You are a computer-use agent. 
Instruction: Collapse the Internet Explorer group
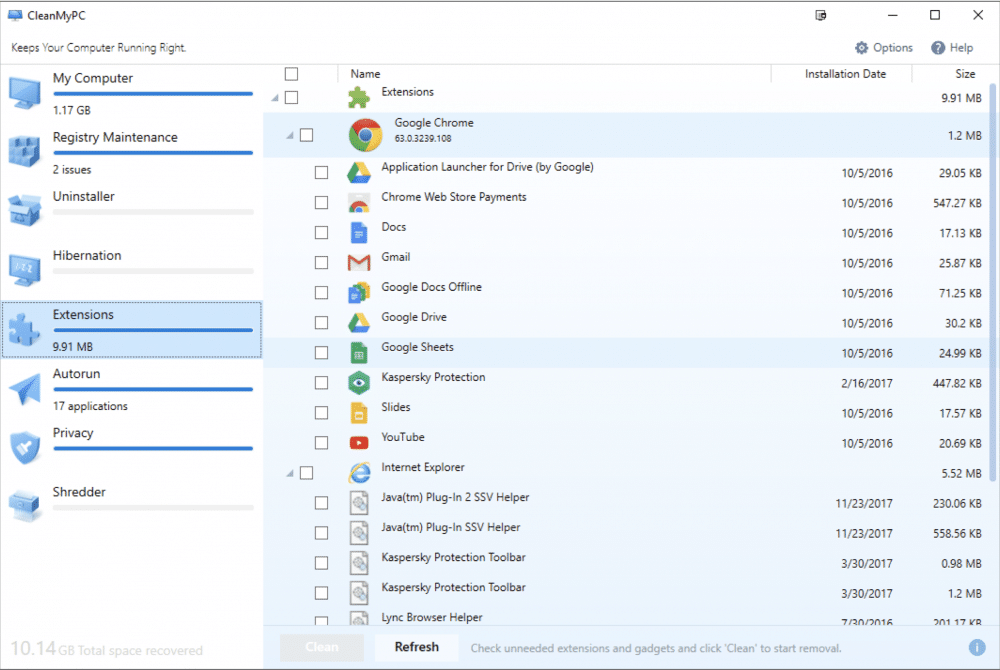(x=290, y=471)
